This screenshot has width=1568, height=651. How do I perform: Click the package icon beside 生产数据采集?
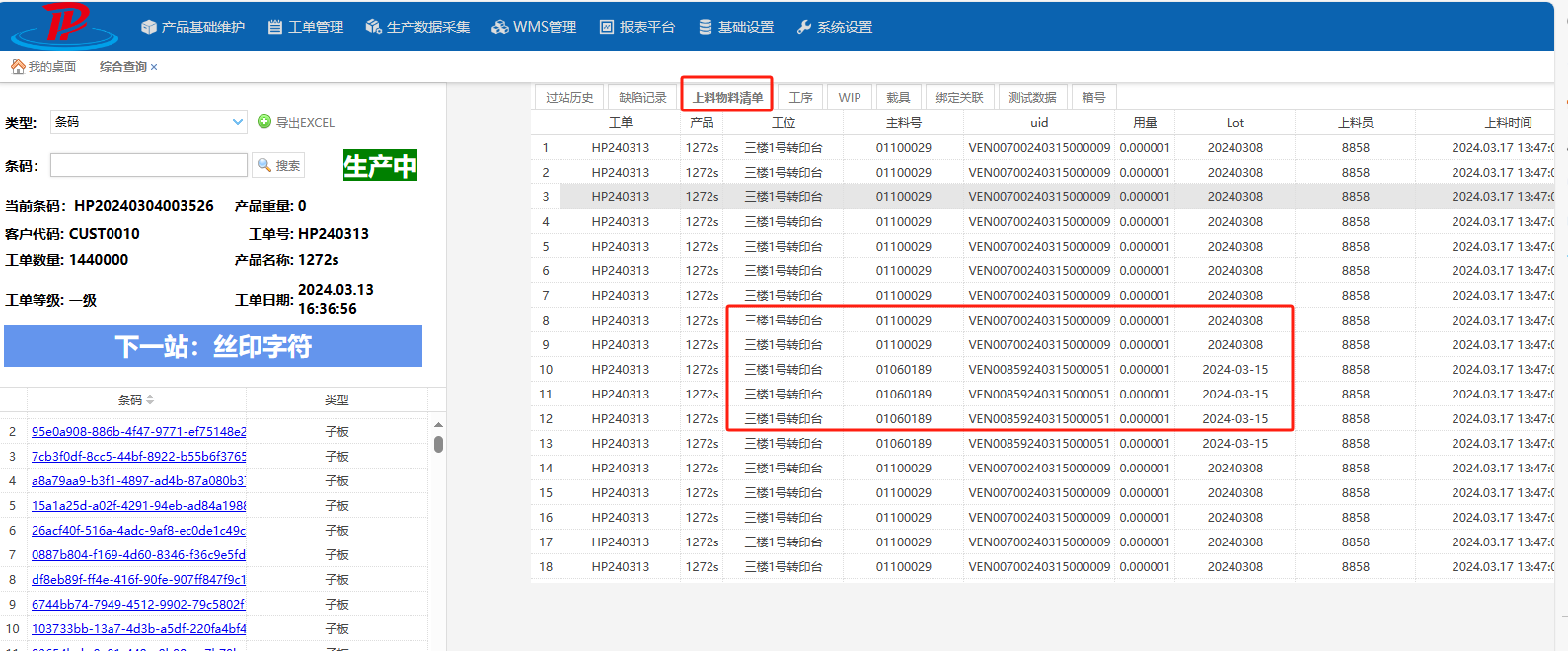pos(373,27)
